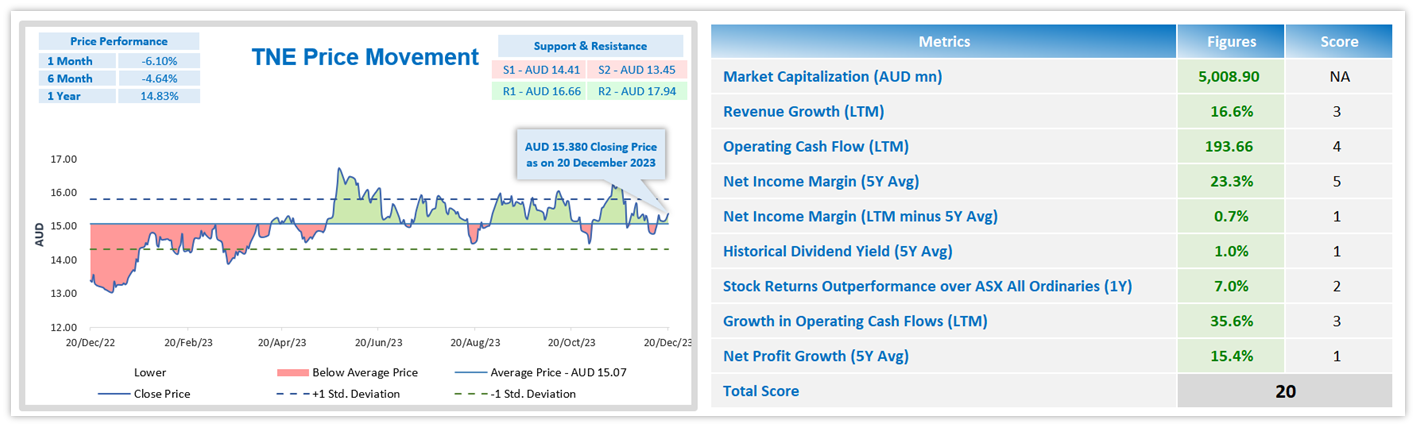Click the 20/Oct/23 x-axis date
Viewport: 1416px width, 427px height.
(x=571, y=342)
